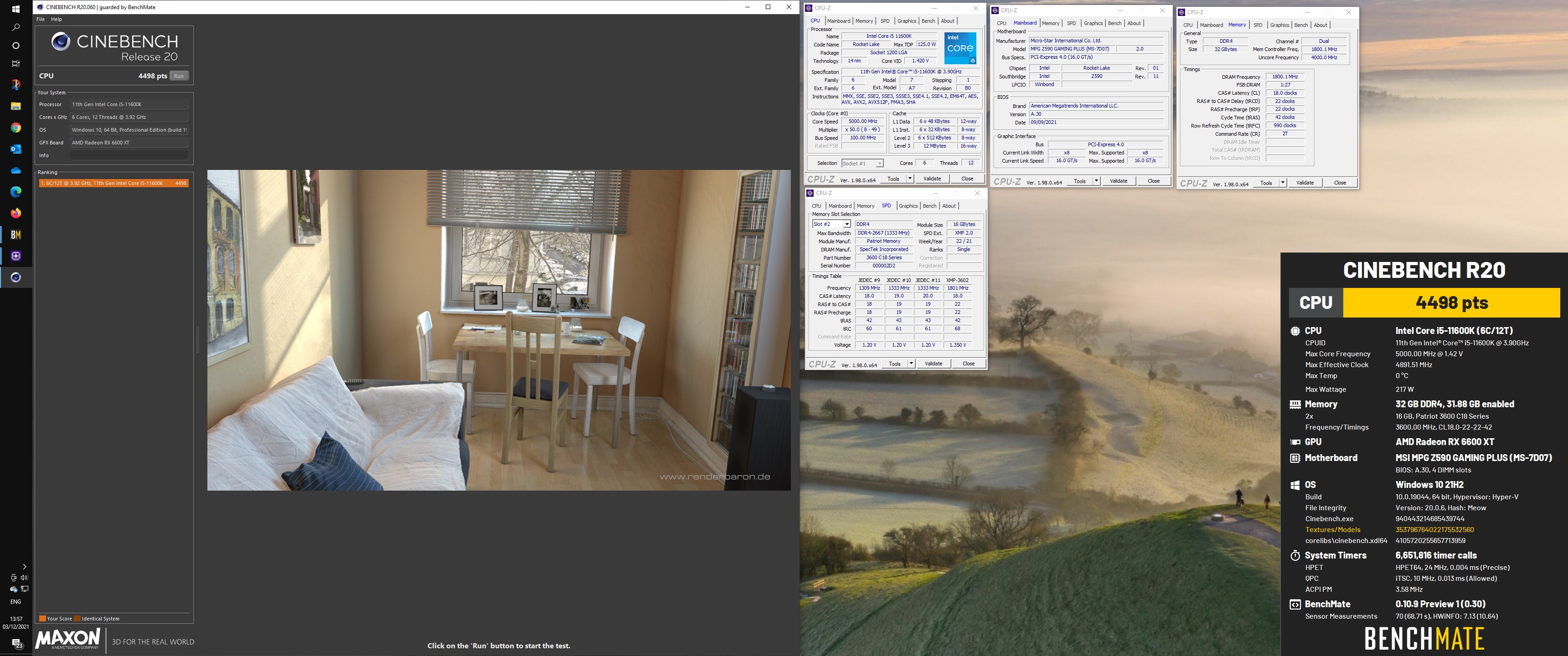Expand Tools arrow in CPU-Z Mainboard window
The width and height of the screenshot is (1568, 656).
pyautogui.click(x=1096, y=181)
